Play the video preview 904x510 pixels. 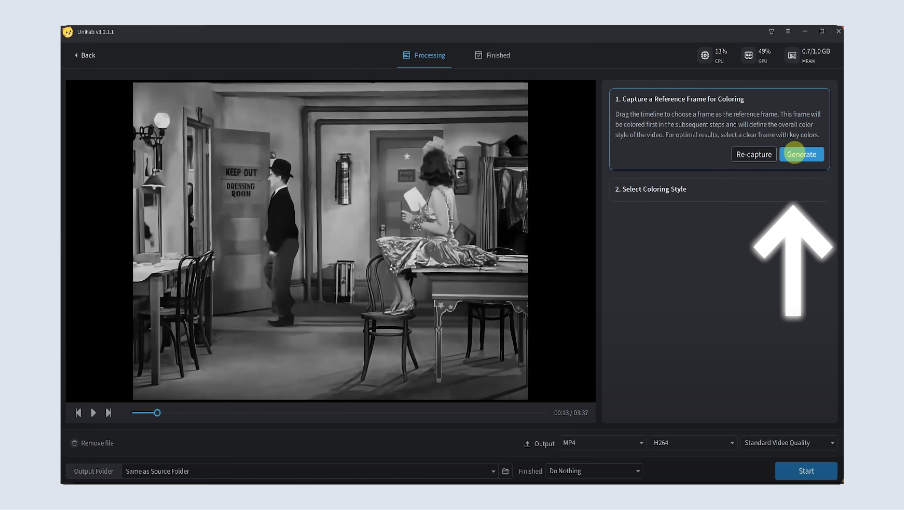[x=93, y=413]
